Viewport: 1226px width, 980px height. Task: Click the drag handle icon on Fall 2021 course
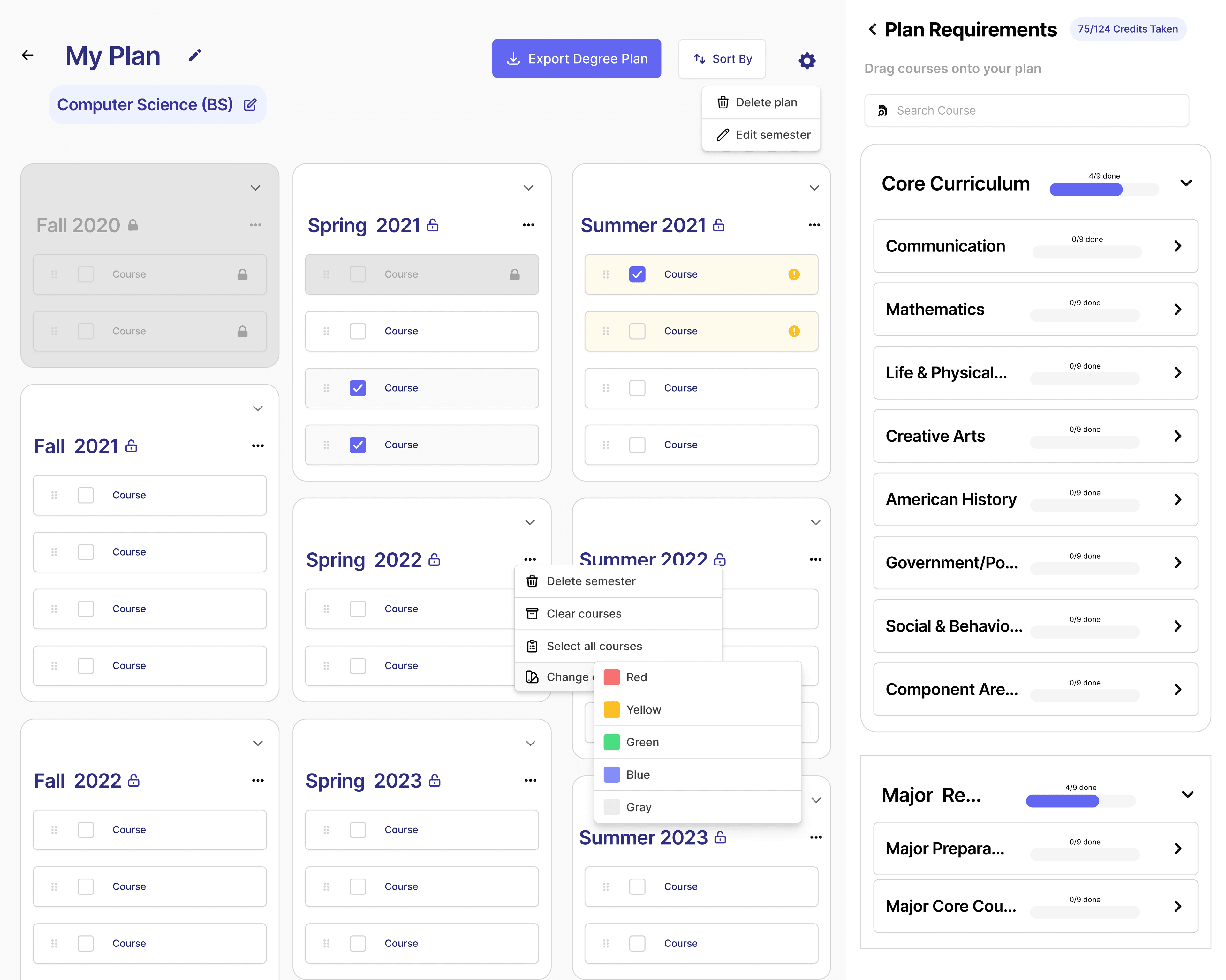[53, 494]
